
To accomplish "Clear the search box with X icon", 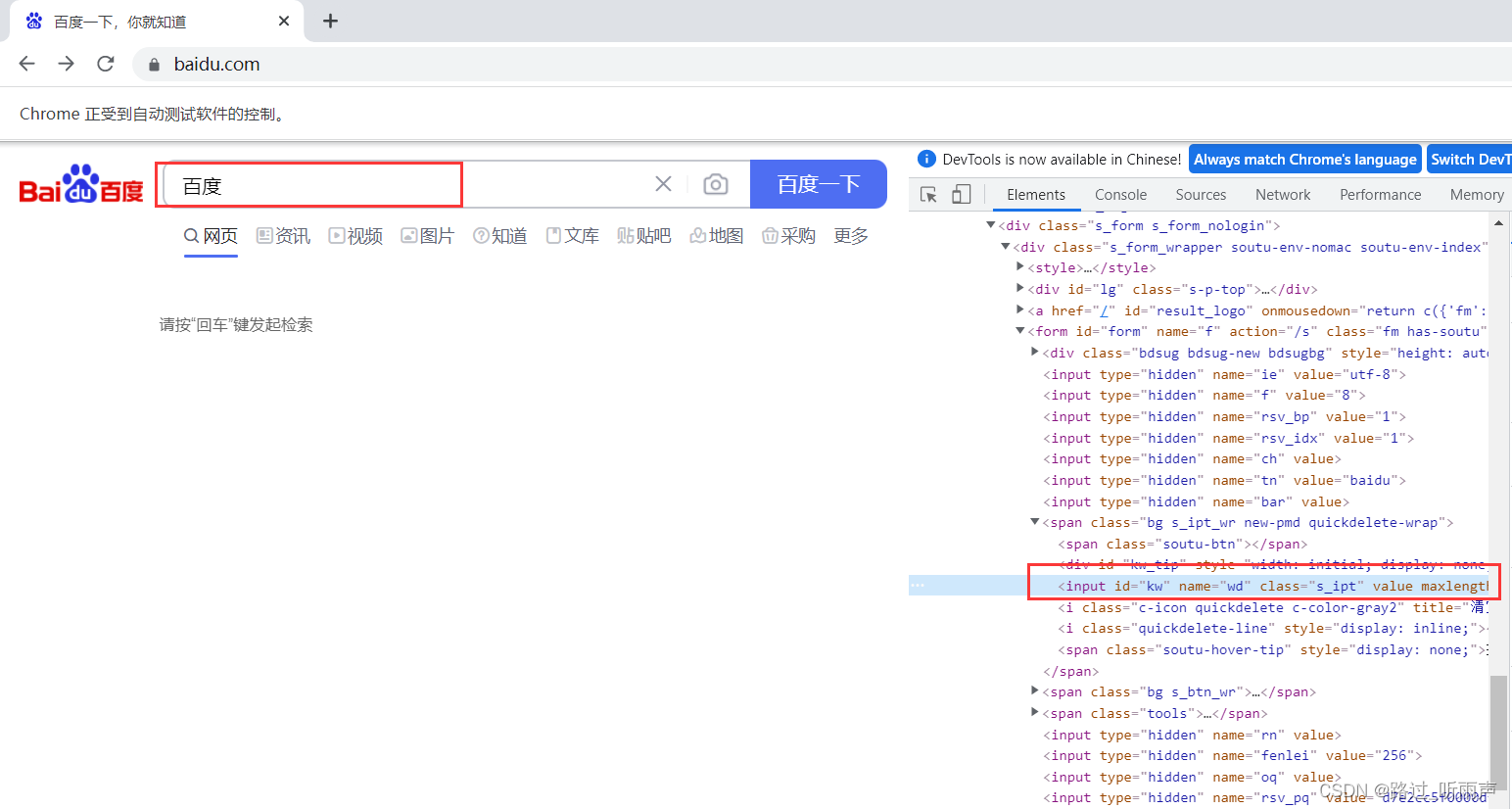I will tap(663, 184).
